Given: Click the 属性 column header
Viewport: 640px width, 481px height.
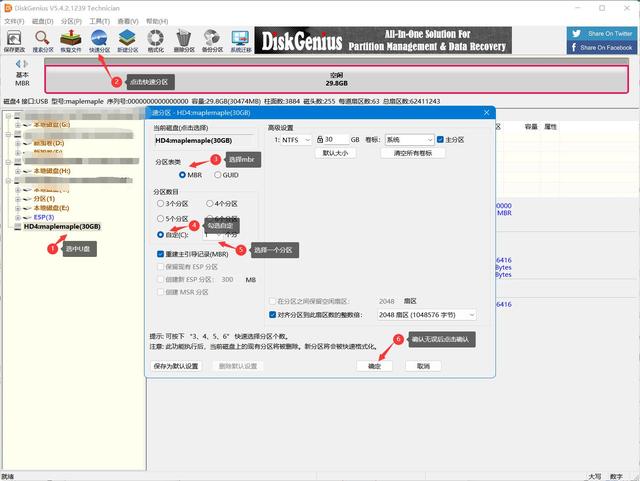Looking at the screenshot, I should click(550, 127).
